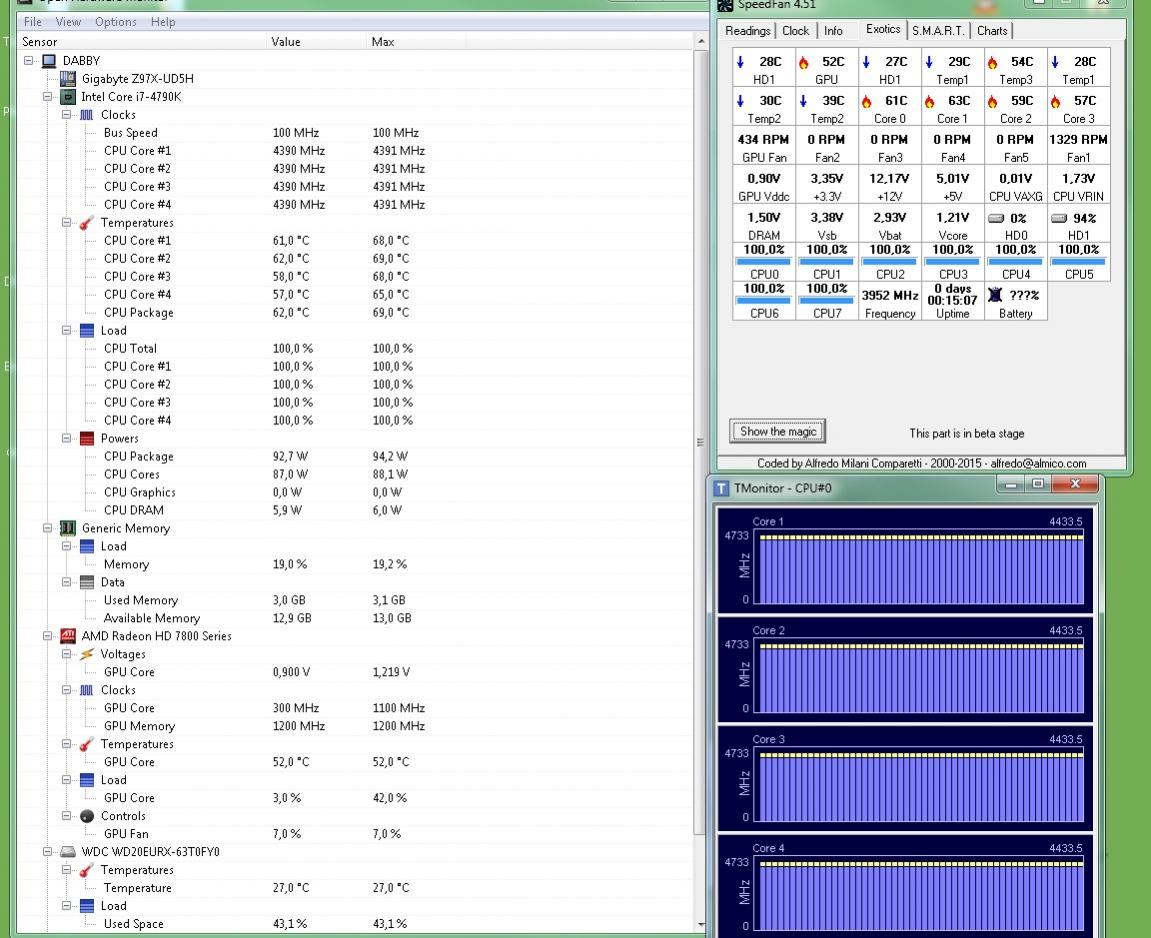Image resolution: width=1151 pixels, height=938 pixels.
Task: Click the WDC hard drive icon
Action: click(68, 851)
